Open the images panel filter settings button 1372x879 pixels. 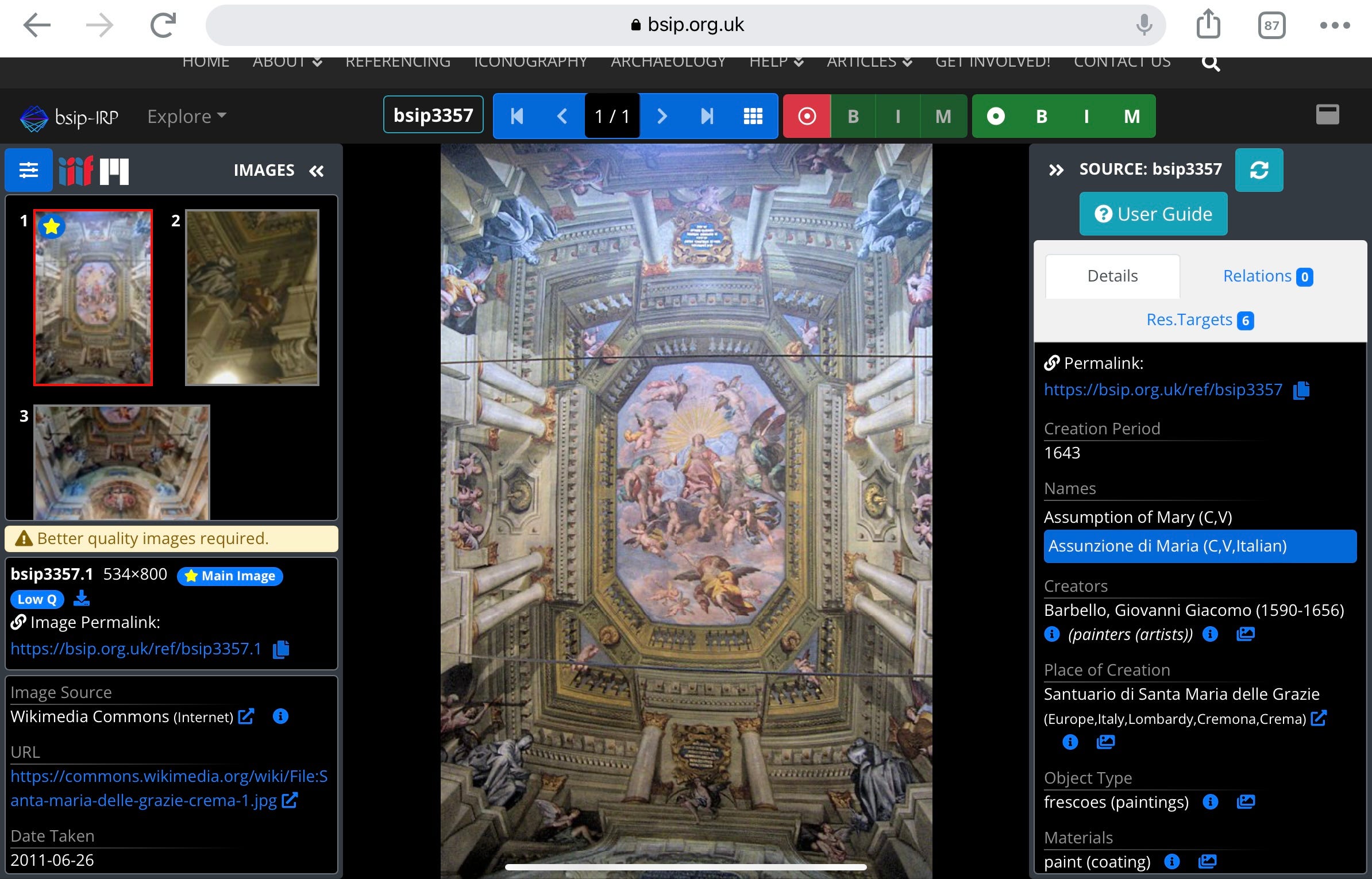(29, 170)
